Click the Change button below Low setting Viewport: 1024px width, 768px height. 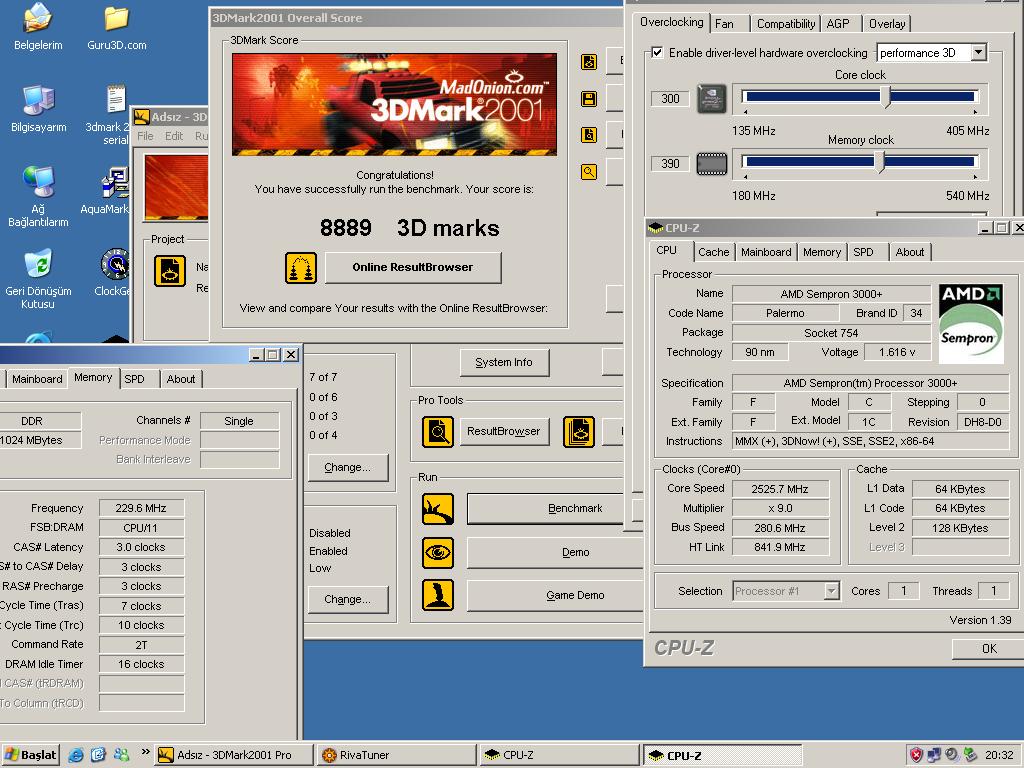coord(347,600)
